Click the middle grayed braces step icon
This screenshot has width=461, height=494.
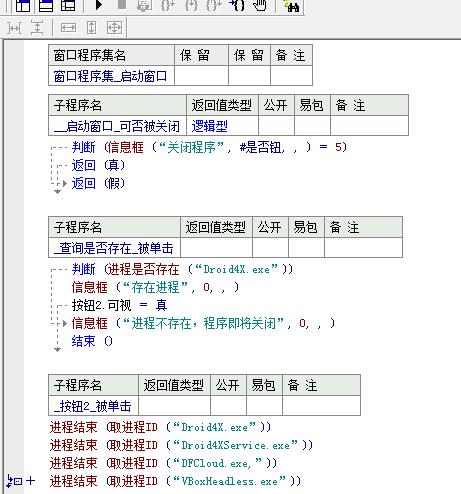[x=191, y=5]
